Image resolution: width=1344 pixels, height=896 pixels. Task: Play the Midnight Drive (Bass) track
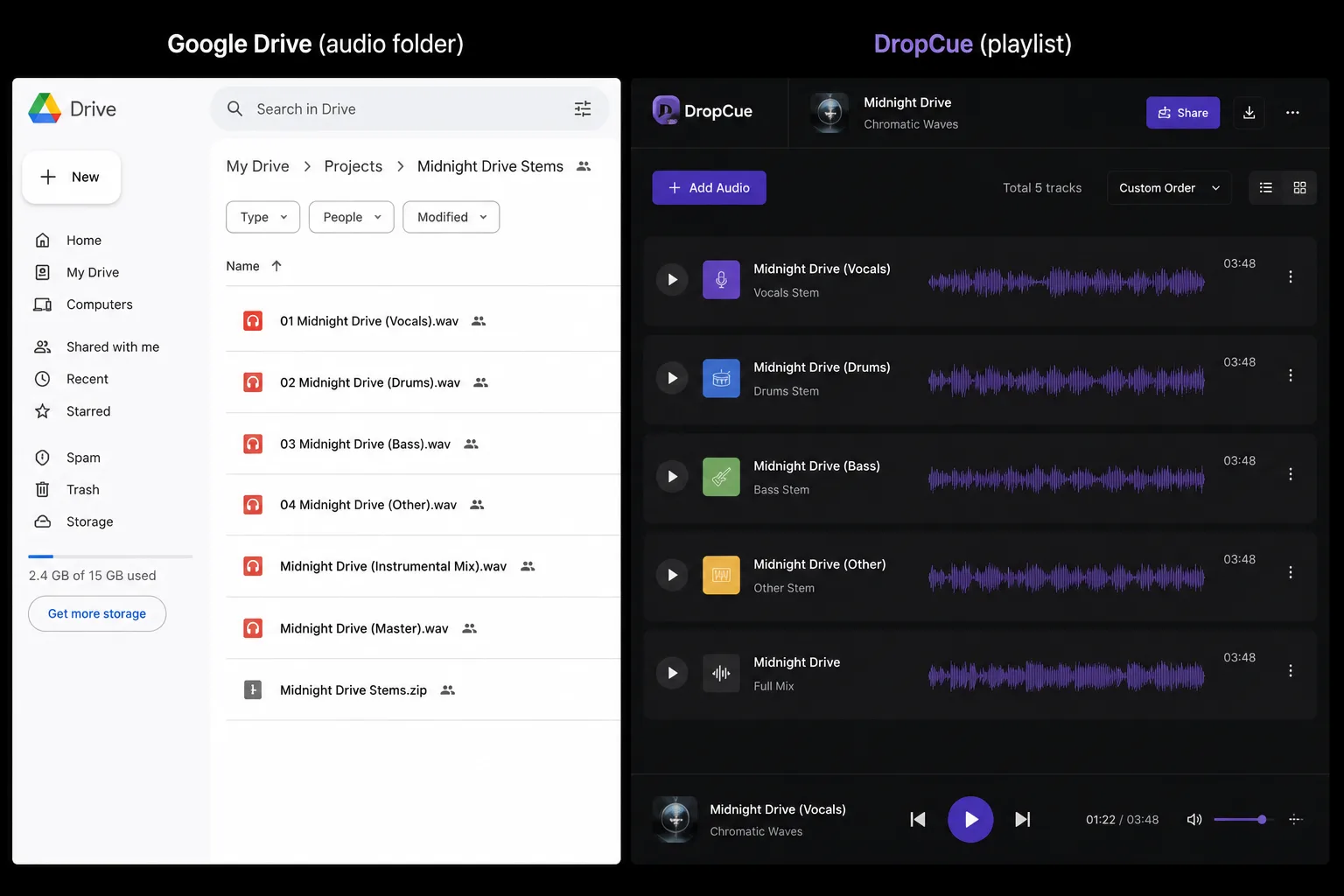[672, 477]
